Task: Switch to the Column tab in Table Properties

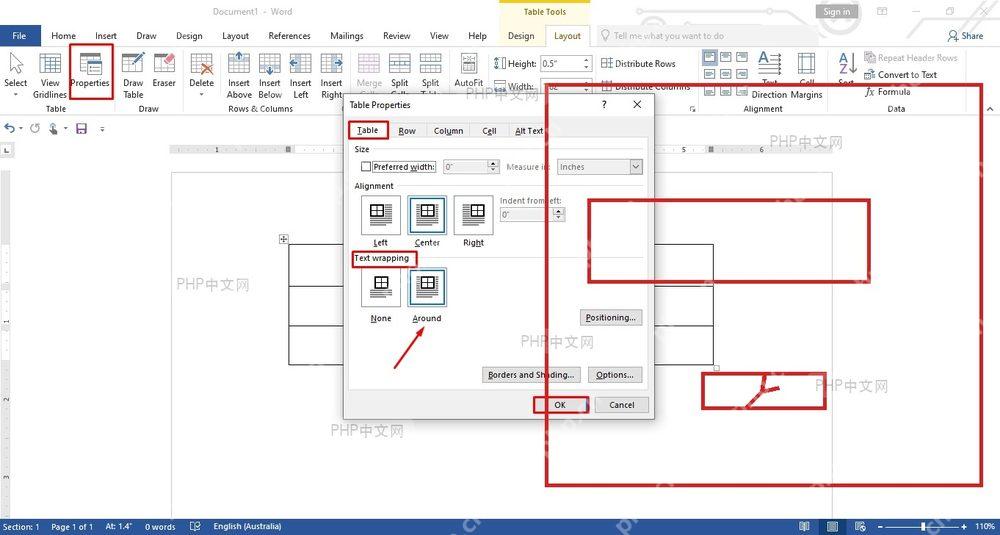Action: 448,131
